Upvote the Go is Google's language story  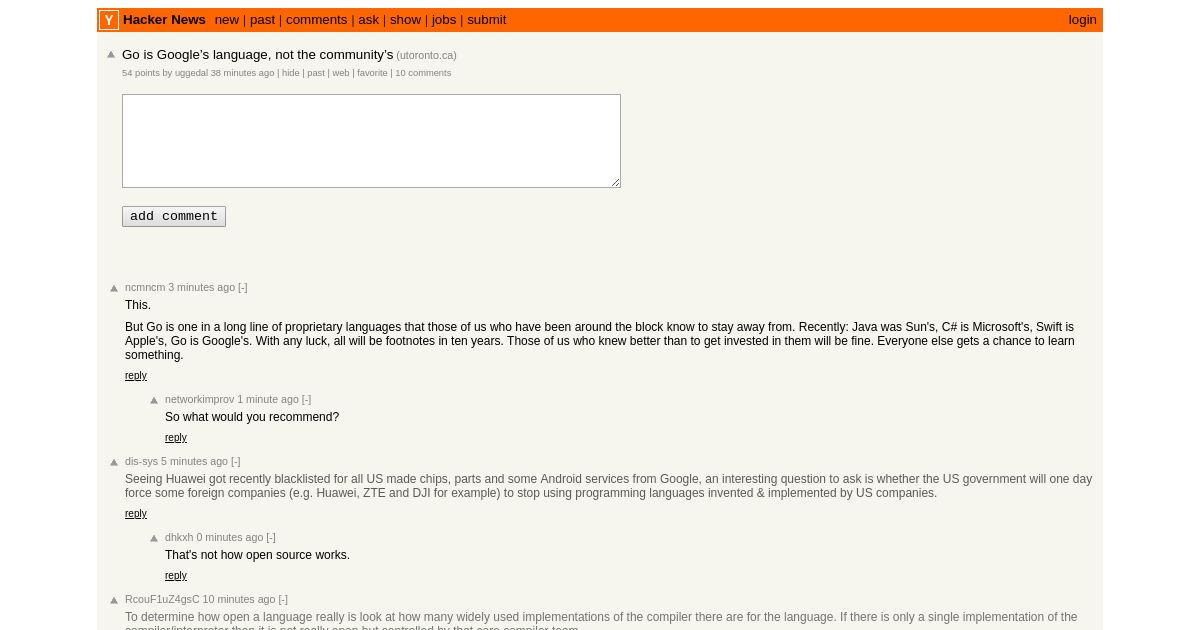(x=111, y=55)
